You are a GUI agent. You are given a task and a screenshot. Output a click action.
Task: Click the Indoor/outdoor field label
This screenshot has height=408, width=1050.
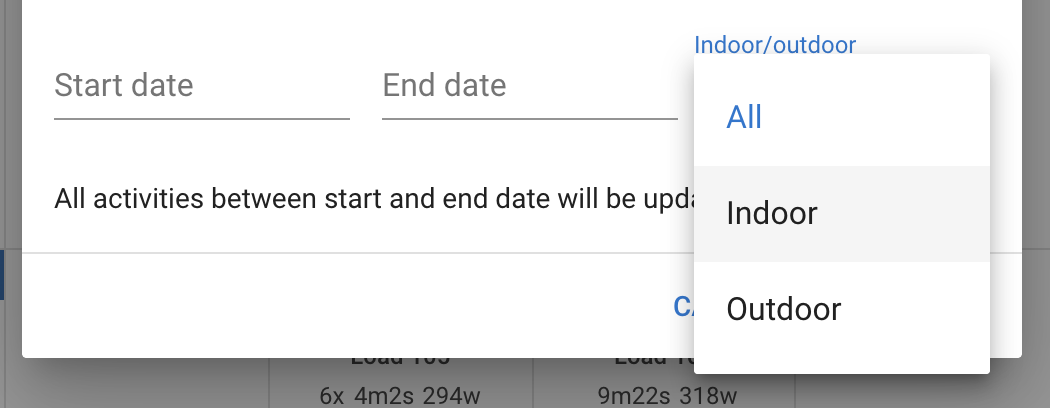click(775, 45)
